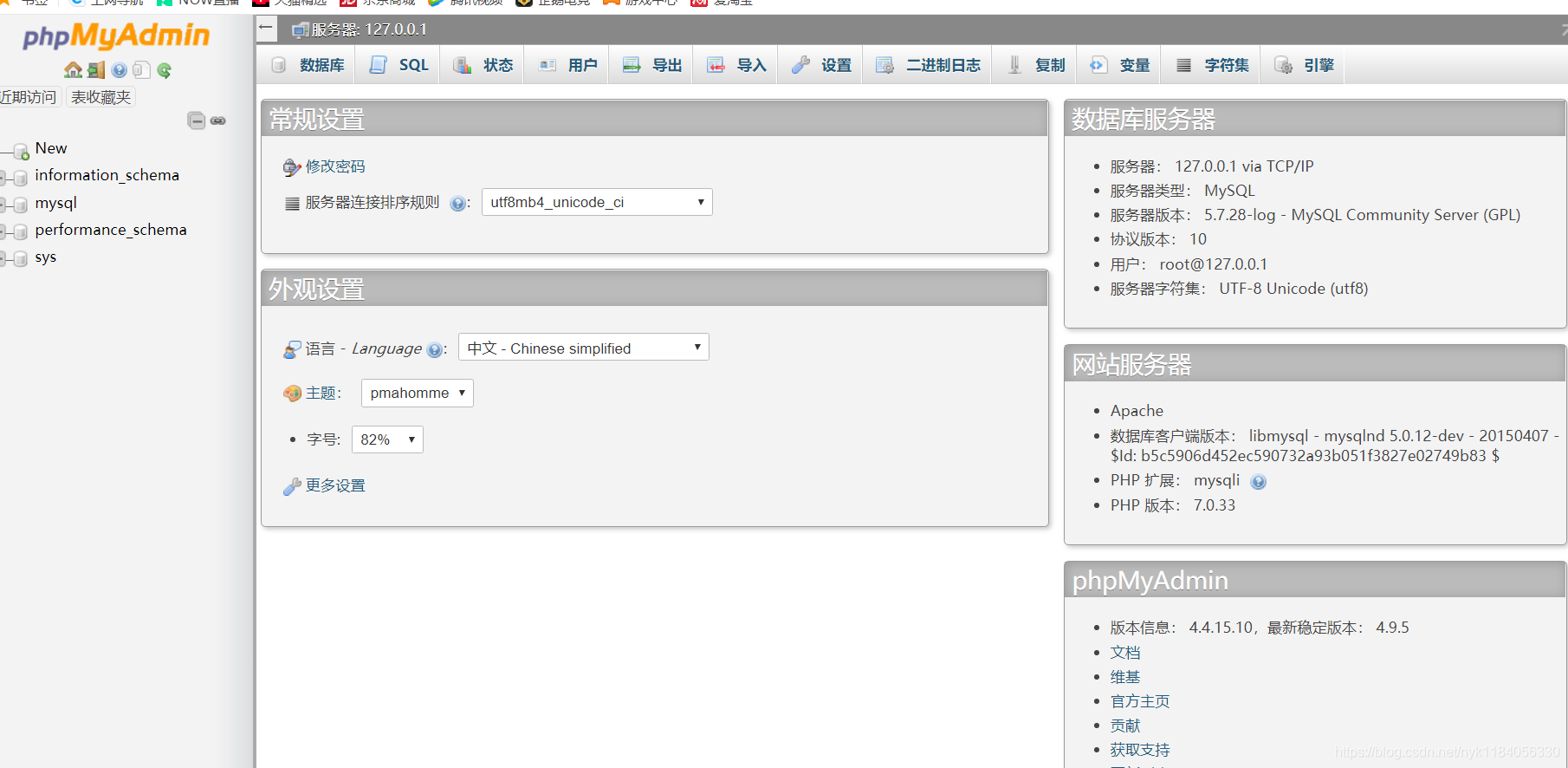This screenshot has width=1568, height=768.
Task: Open the 贡献 link
Action: click(1125, 726)
